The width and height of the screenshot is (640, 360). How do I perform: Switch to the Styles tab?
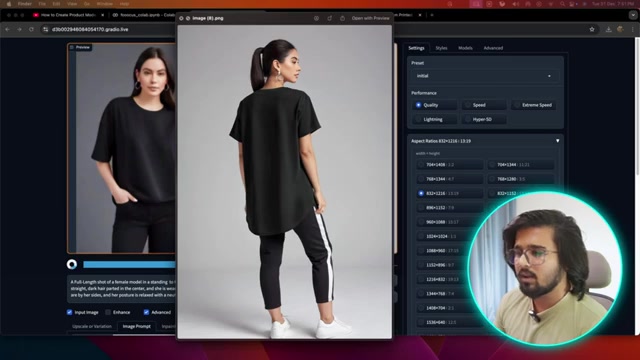pos(441,48)
